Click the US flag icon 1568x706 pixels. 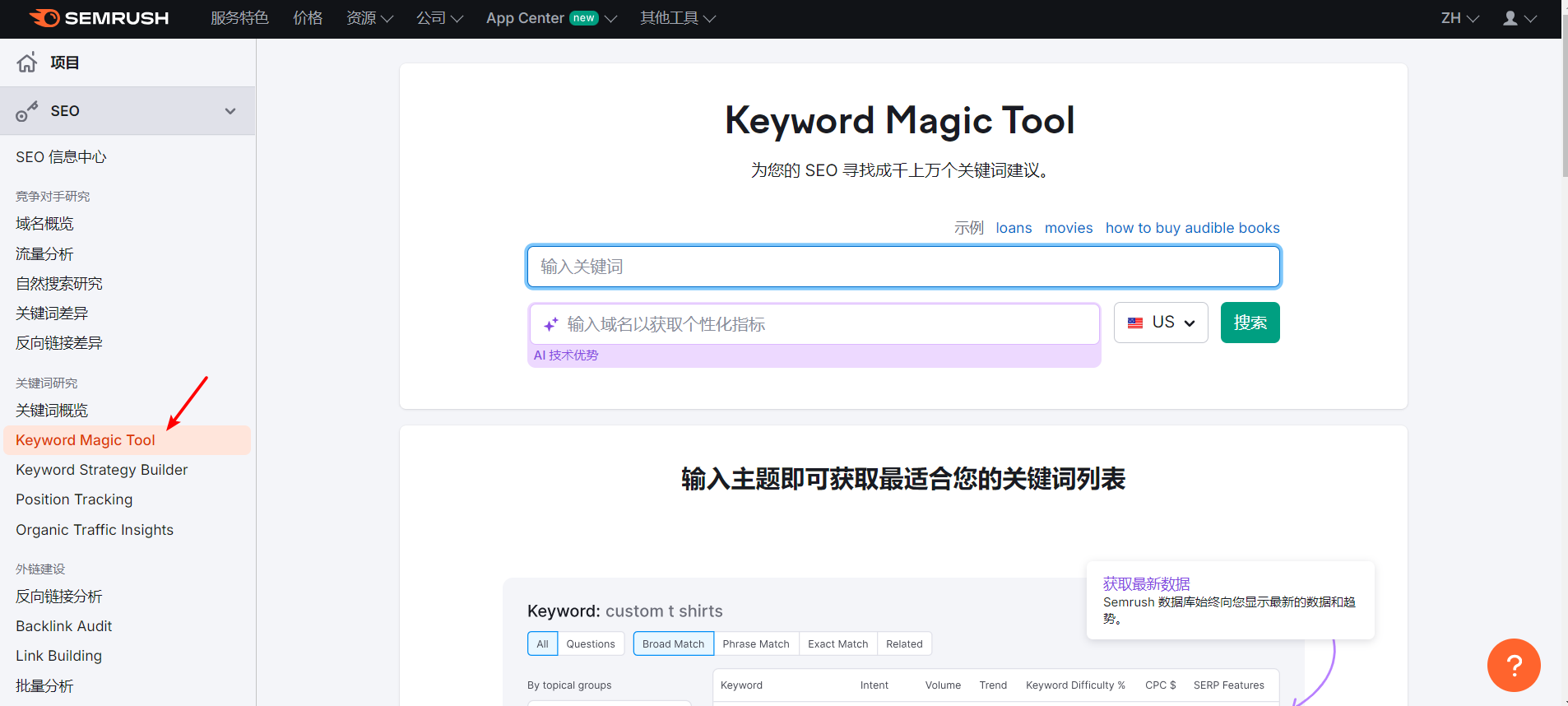tap(1135, 323)
